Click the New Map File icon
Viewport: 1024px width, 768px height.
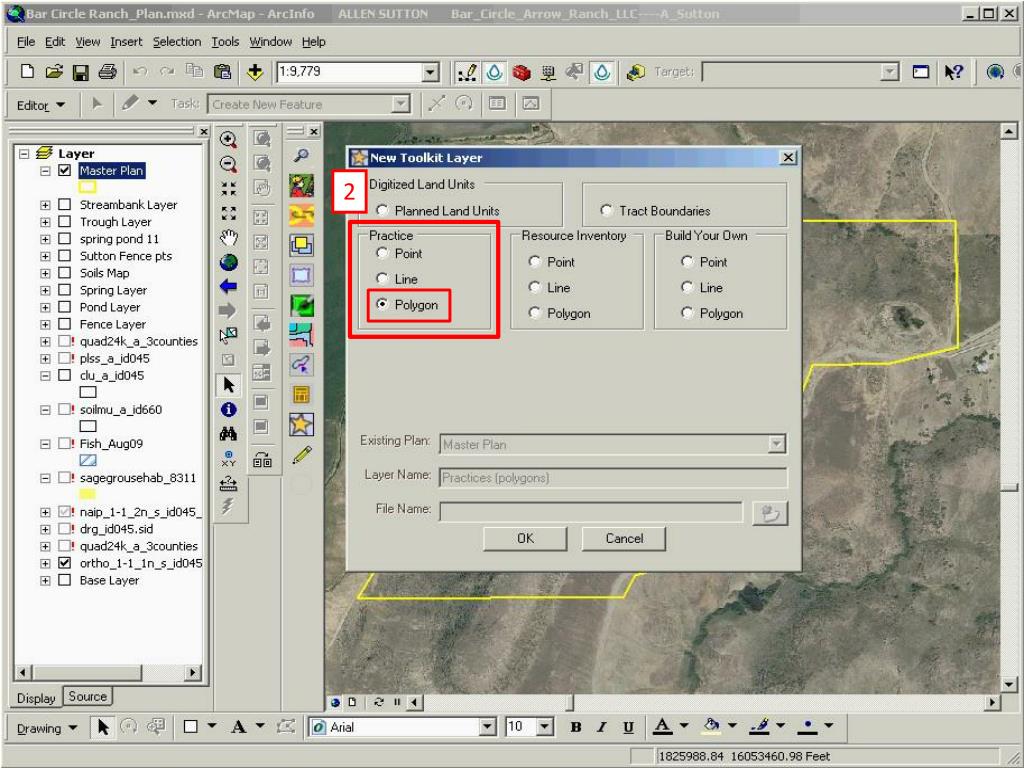click(27, 72)
